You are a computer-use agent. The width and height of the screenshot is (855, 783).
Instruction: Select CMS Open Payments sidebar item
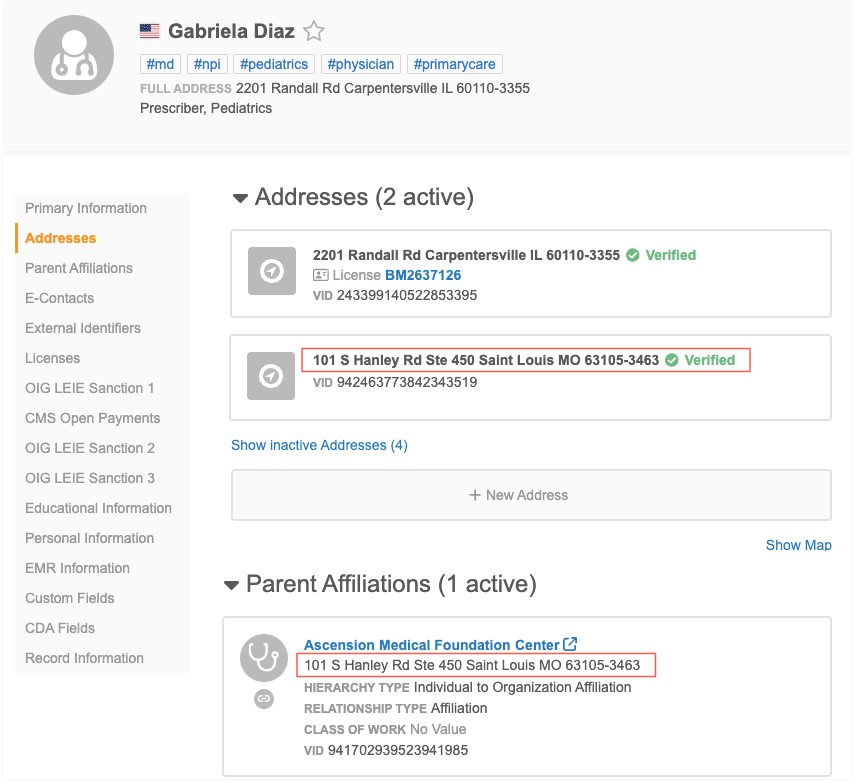click(92, 418)
